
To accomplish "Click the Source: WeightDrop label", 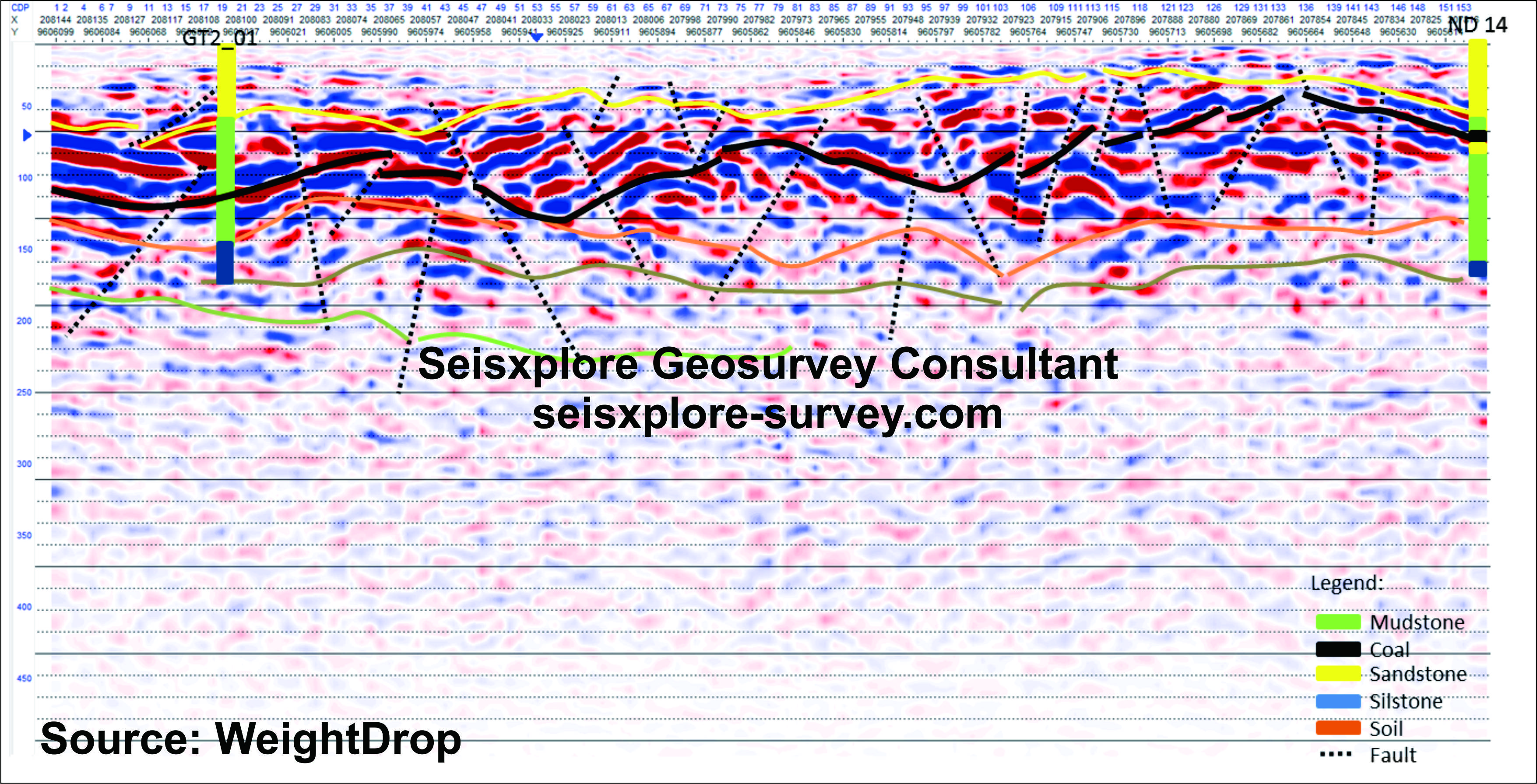I will (250, 738).
